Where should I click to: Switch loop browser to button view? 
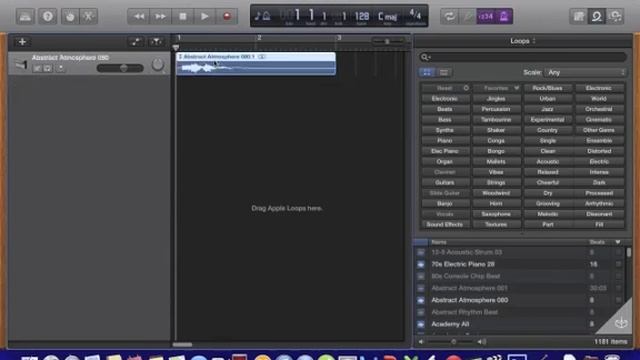click(427, 73)
